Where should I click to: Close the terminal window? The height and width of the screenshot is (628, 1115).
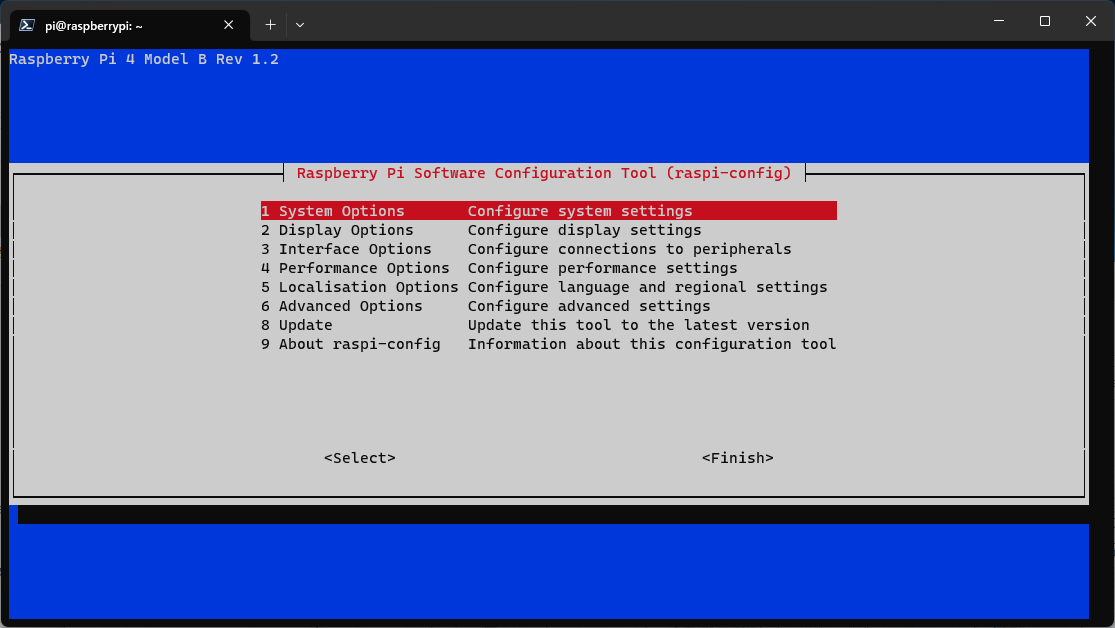(1091, 21)
